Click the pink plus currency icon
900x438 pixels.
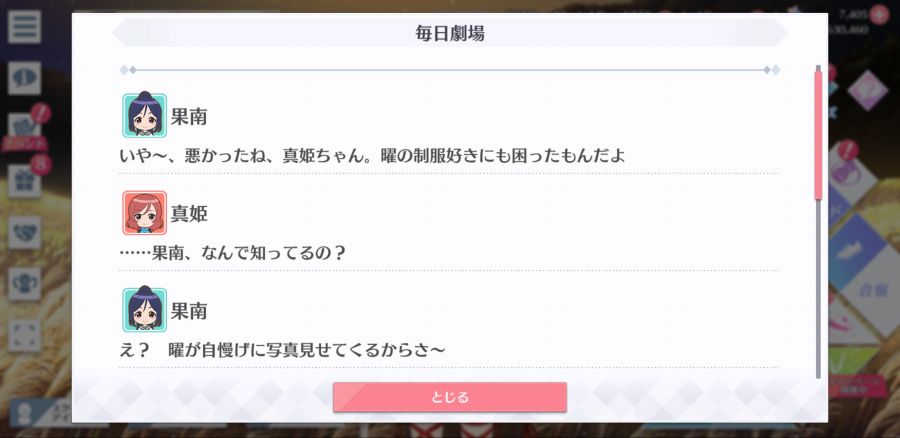pos(879,14)
